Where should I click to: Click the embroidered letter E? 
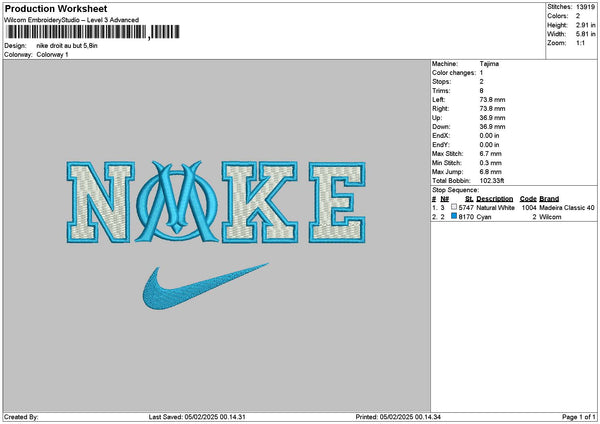[334, 205]
